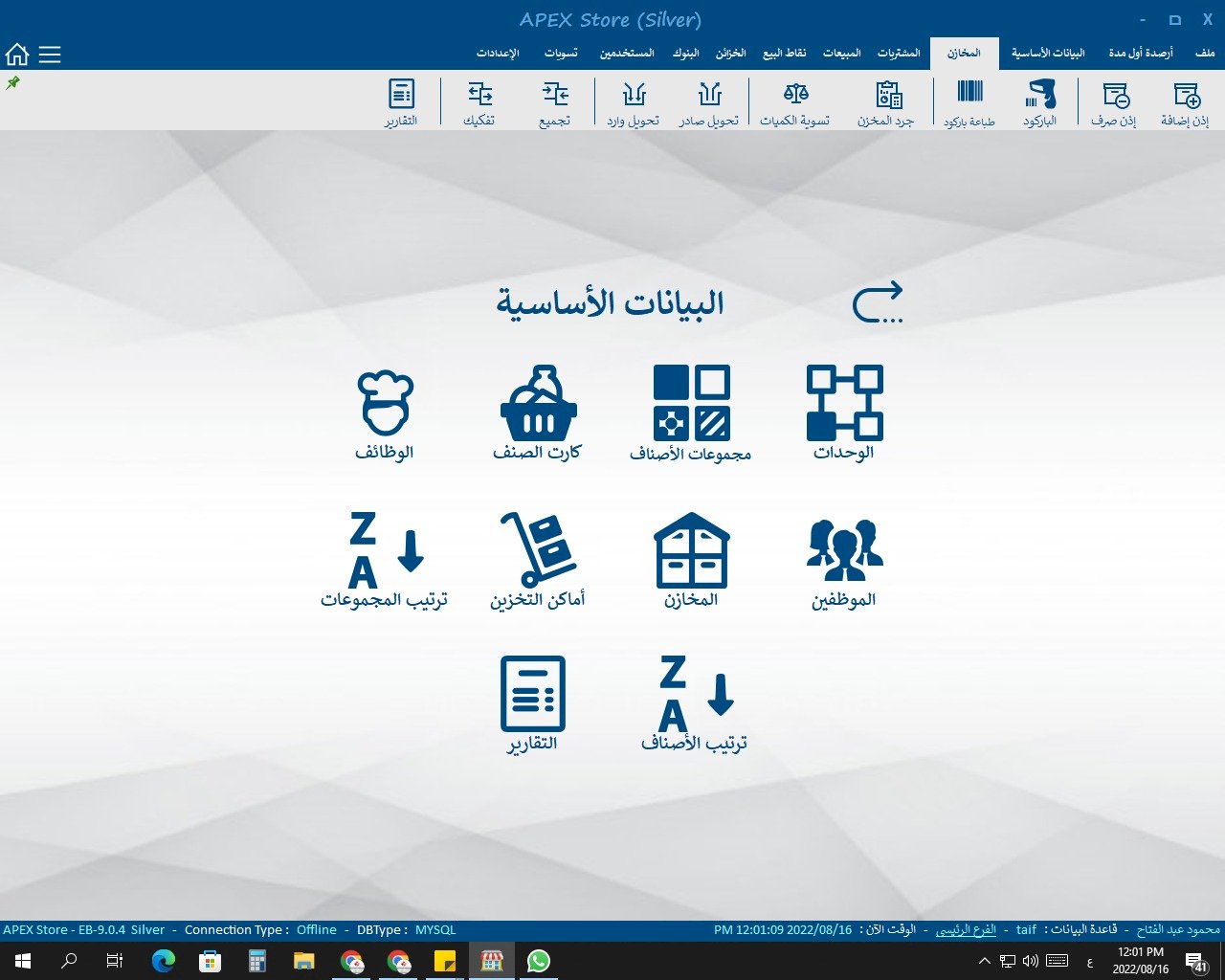Open التقارير reports icon in main panel
Screen dimensions: 1225x980
pos(532,697)
